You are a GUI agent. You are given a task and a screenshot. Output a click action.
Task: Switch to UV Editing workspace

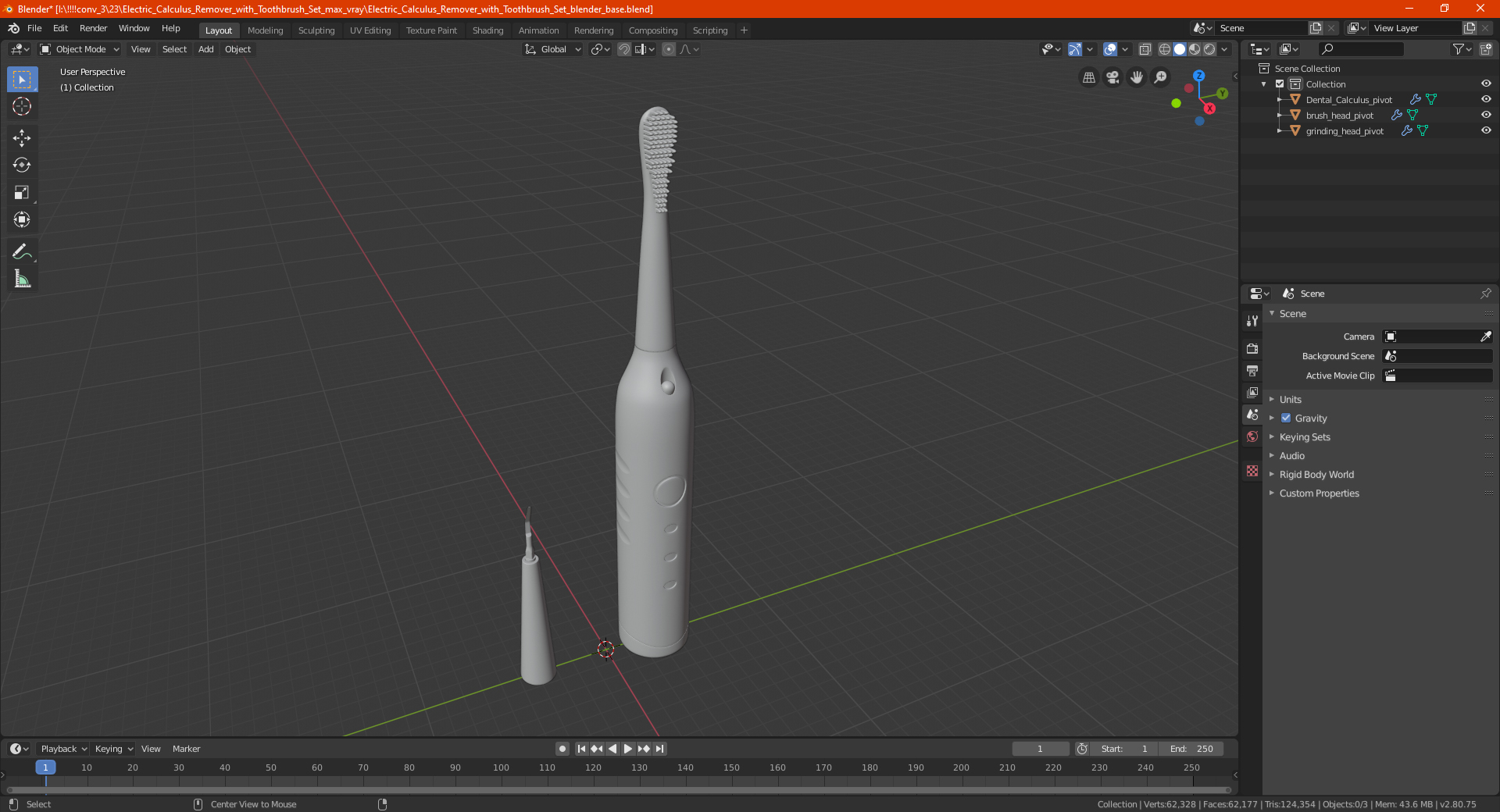pos(370,30)
